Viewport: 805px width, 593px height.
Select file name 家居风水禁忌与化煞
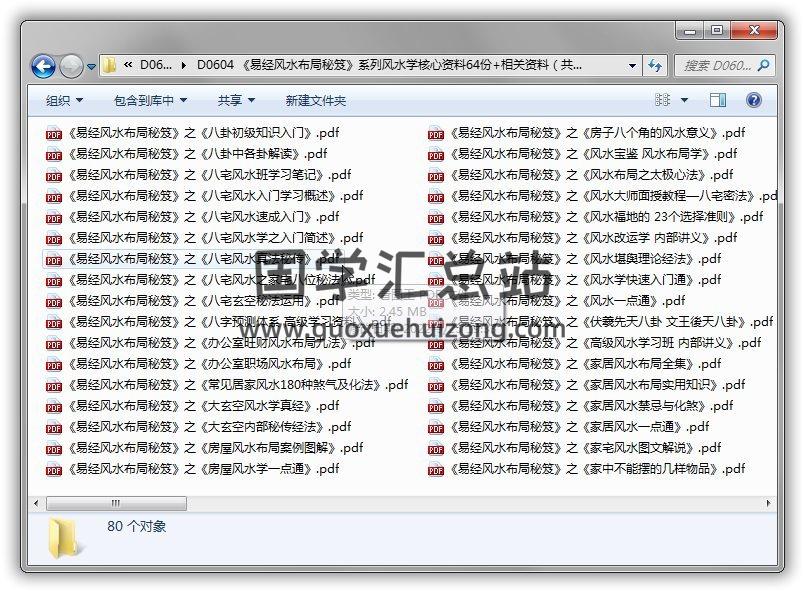[591, 406]
